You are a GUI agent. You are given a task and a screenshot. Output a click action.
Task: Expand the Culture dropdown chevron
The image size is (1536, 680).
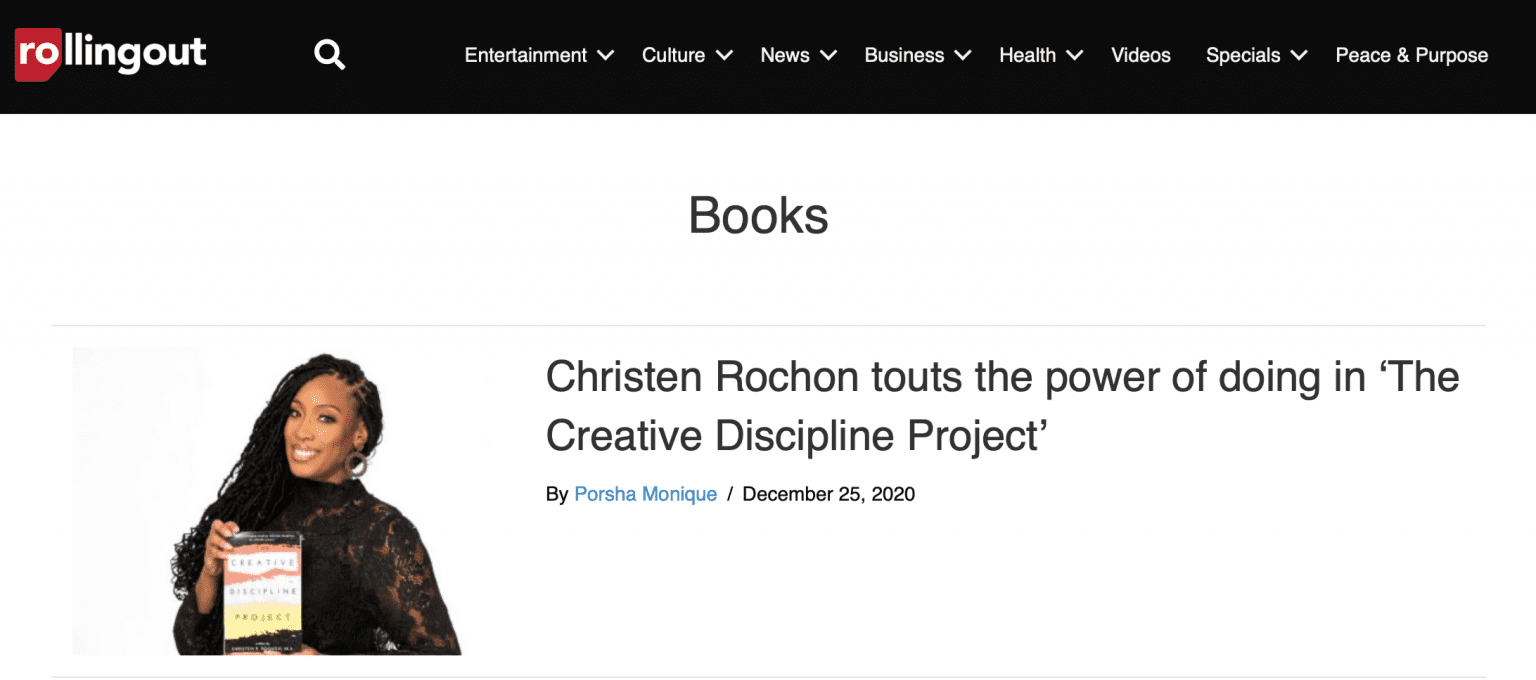(x=724, y=56)
